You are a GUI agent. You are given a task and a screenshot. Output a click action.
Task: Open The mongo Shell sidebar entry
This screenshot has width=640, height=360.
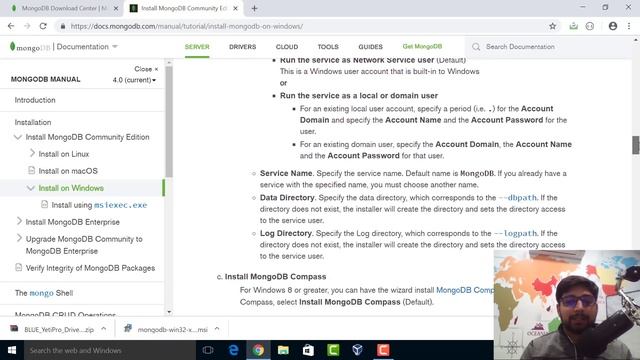coord(44,293)
